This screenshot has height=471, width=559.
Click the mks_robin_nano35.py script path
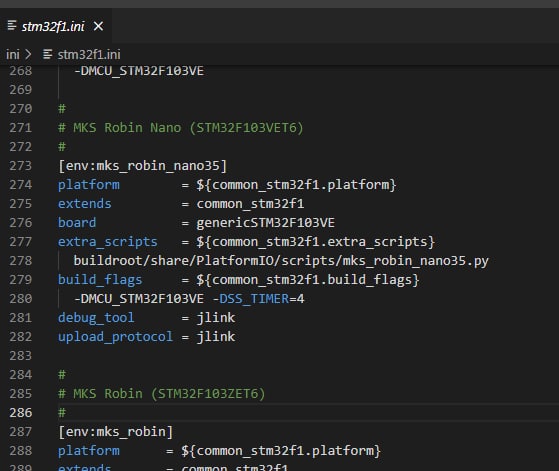tap(281, 261)
